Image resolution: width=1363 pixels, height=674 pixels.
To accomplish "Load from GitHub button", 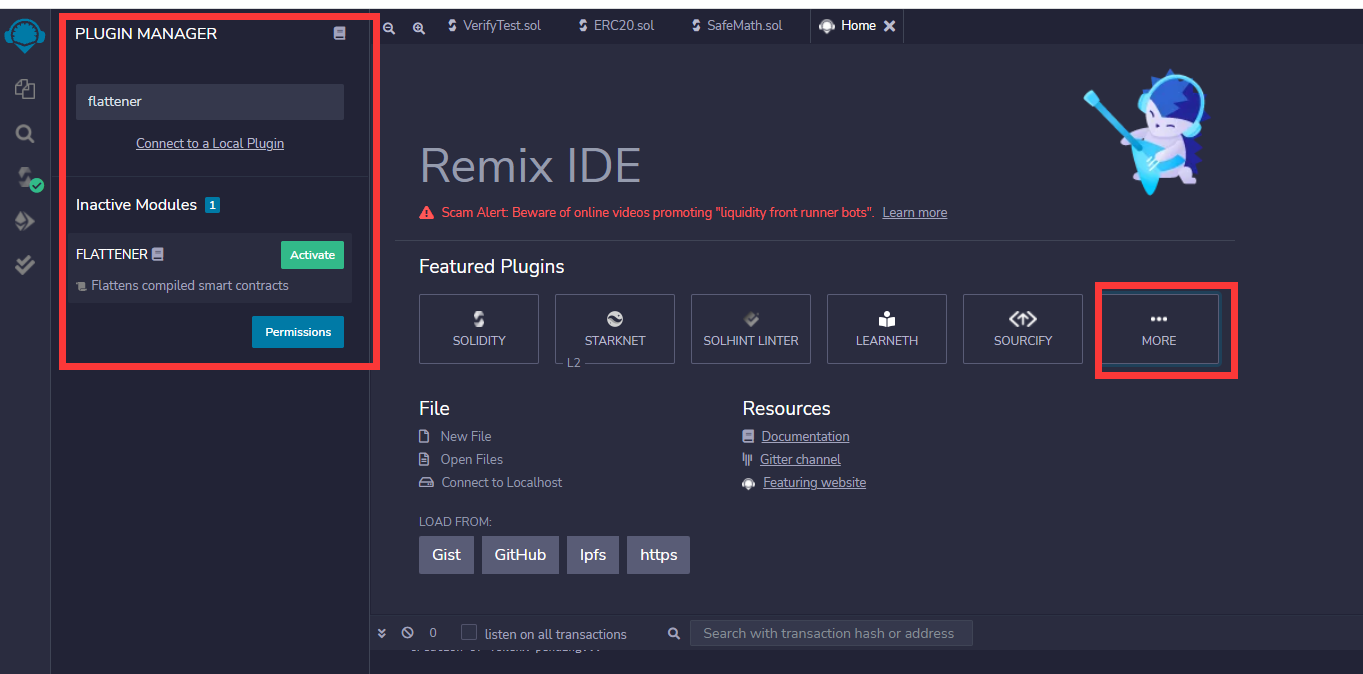I will point(520,555).
